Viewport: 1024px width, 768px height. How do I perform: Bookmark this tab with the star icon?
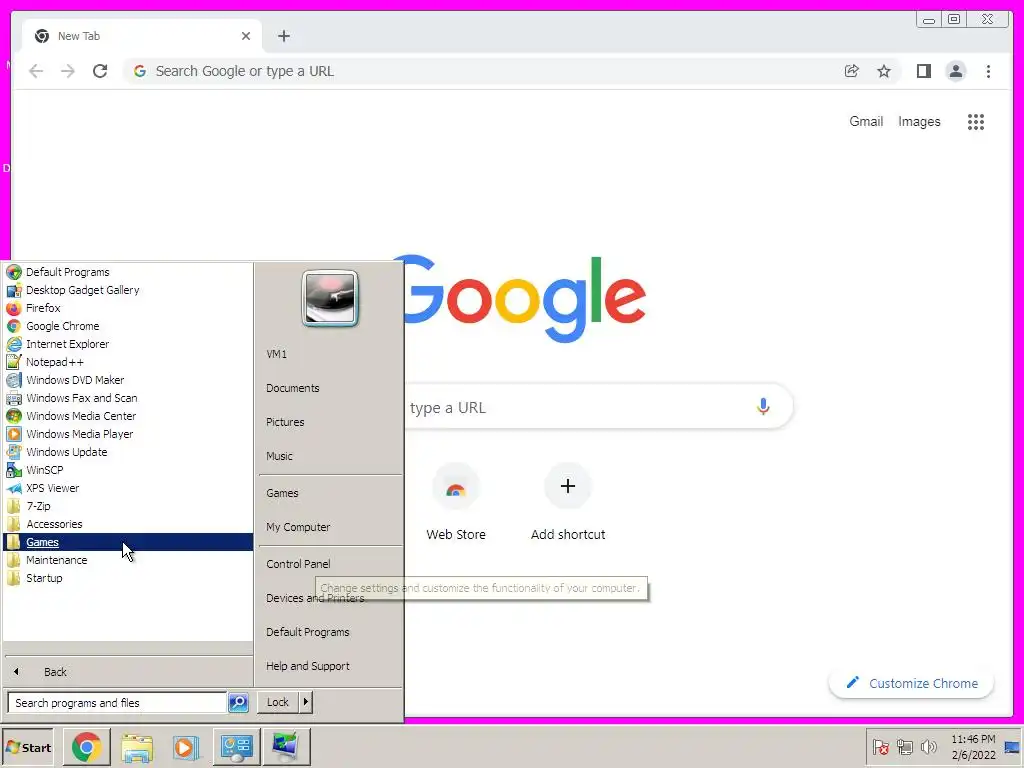click(884, 71)
